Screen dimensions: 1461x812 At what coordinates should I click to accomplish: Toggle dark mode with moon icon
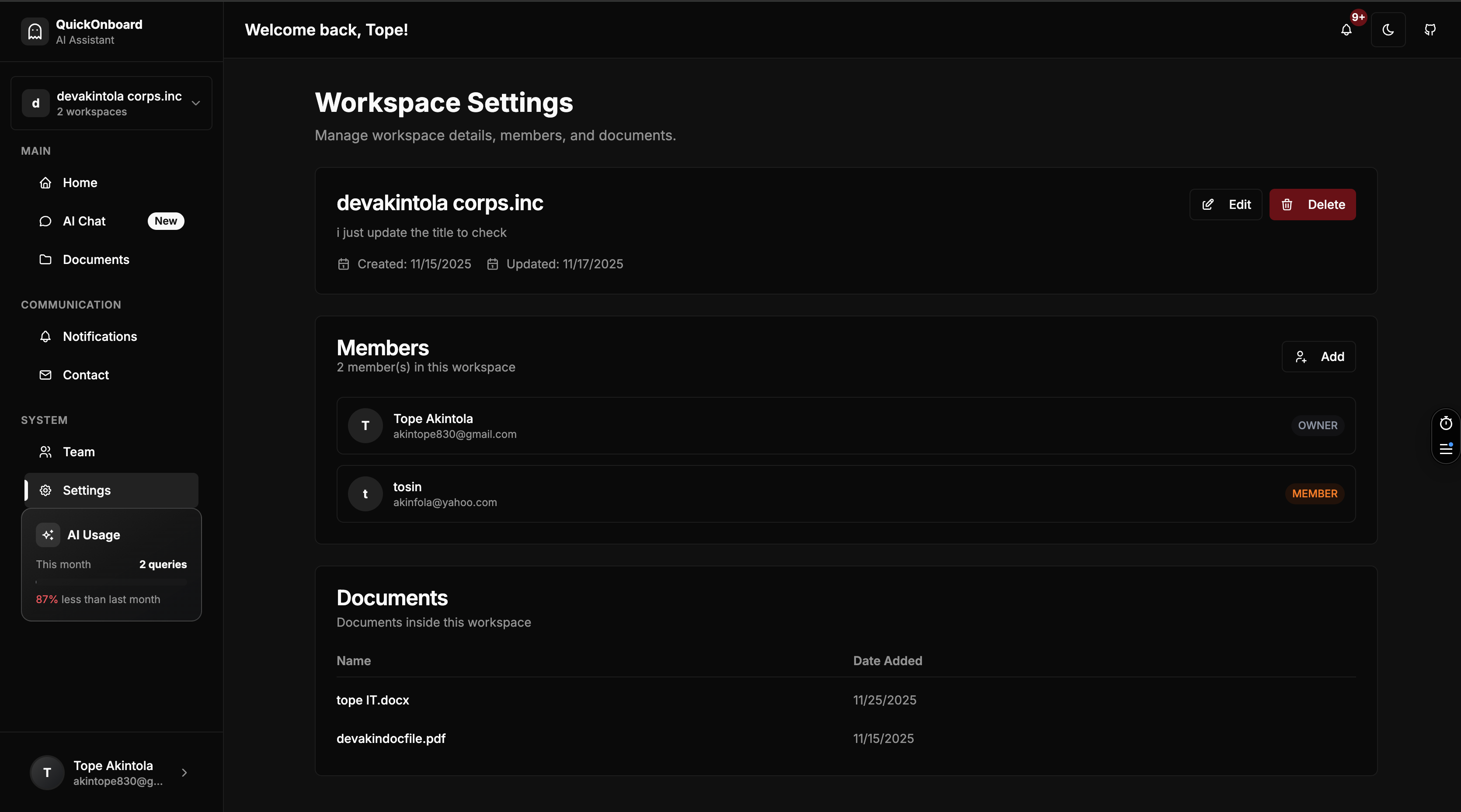tap(1388, 30)
